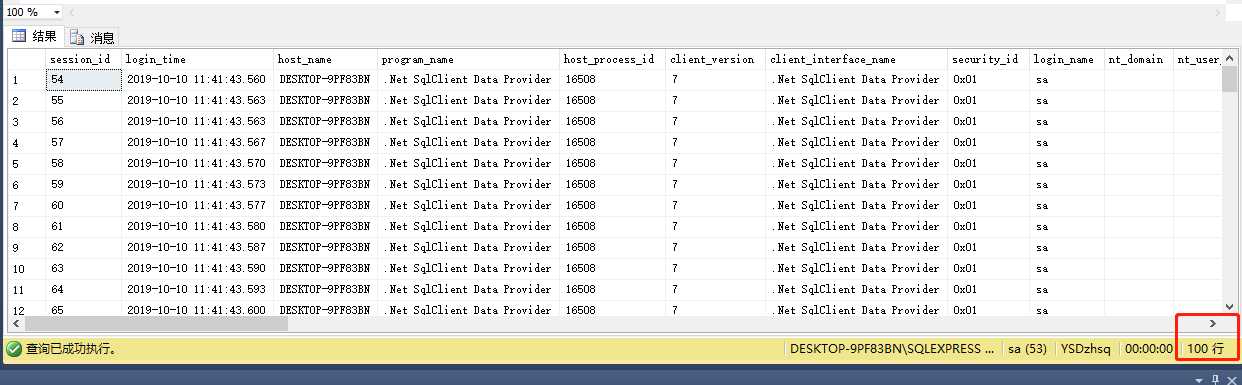
Task: Click the 00:00:00 elapsed time entry
Action: pos(1149,349)
